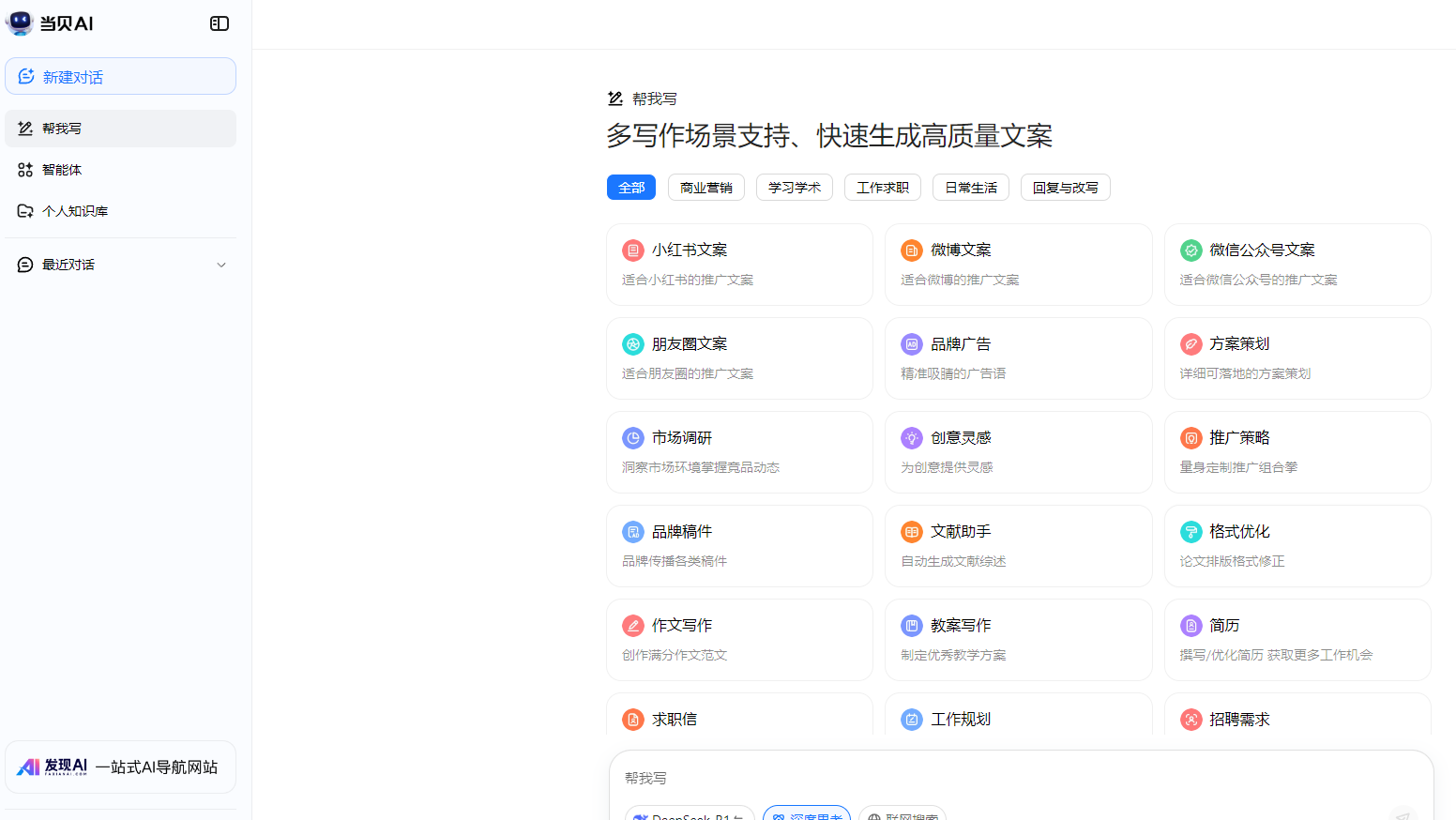This screenshot has width=1456, height=820.
Task: Choose the 格式优化 card icon
Action: [1191, 532]
